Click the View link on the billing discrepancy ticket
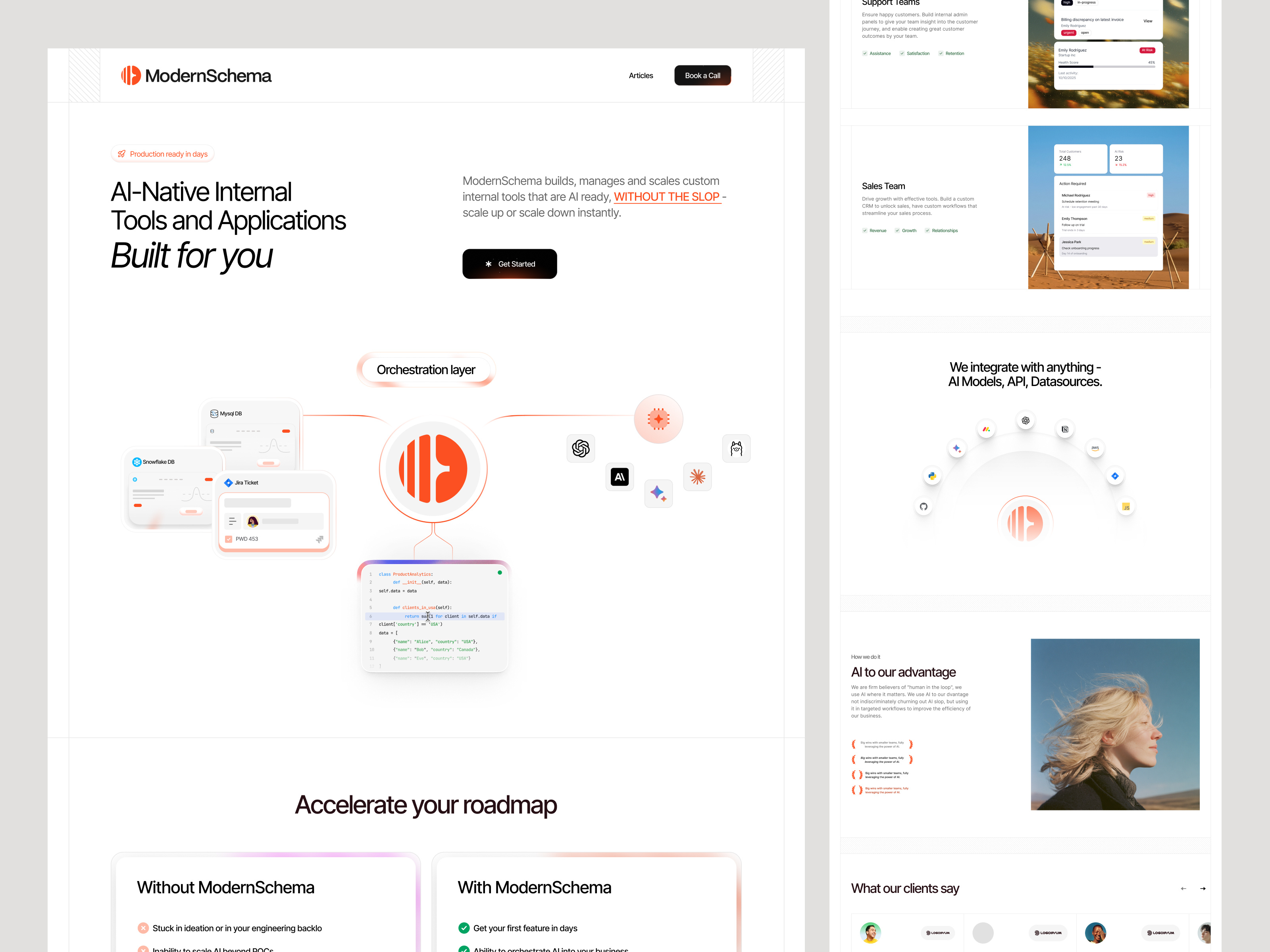The width and height of the screenshot is (1270, 952). pyautogui.click(x=1148, y=21)
